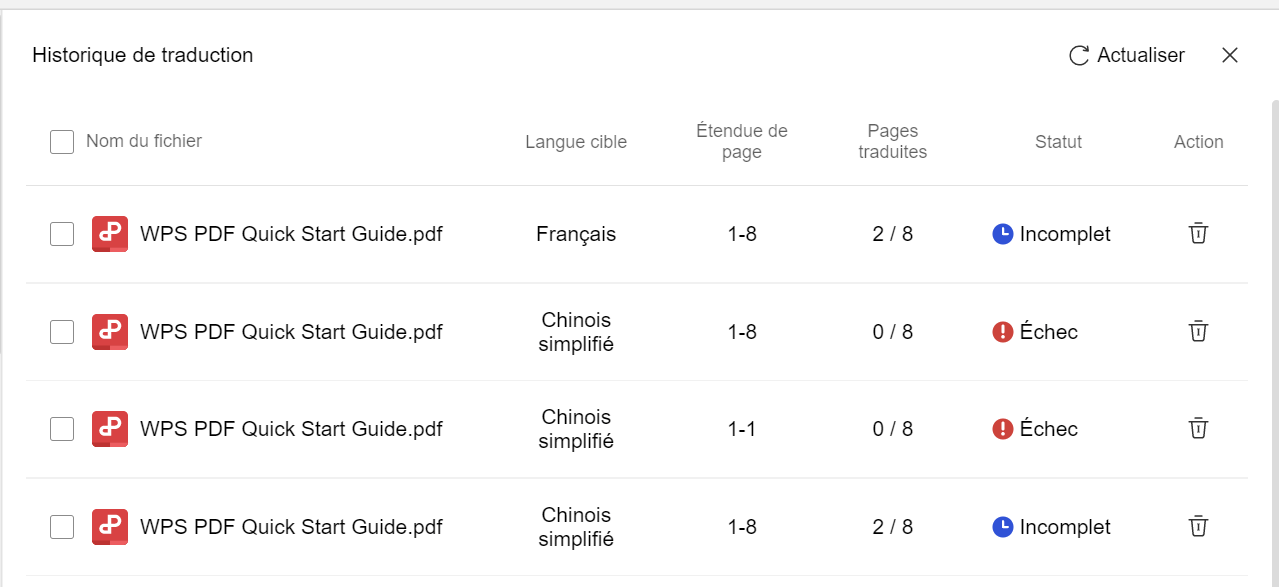Tick the select-all checkbox beside Nom du fichier

click(62, 142)
